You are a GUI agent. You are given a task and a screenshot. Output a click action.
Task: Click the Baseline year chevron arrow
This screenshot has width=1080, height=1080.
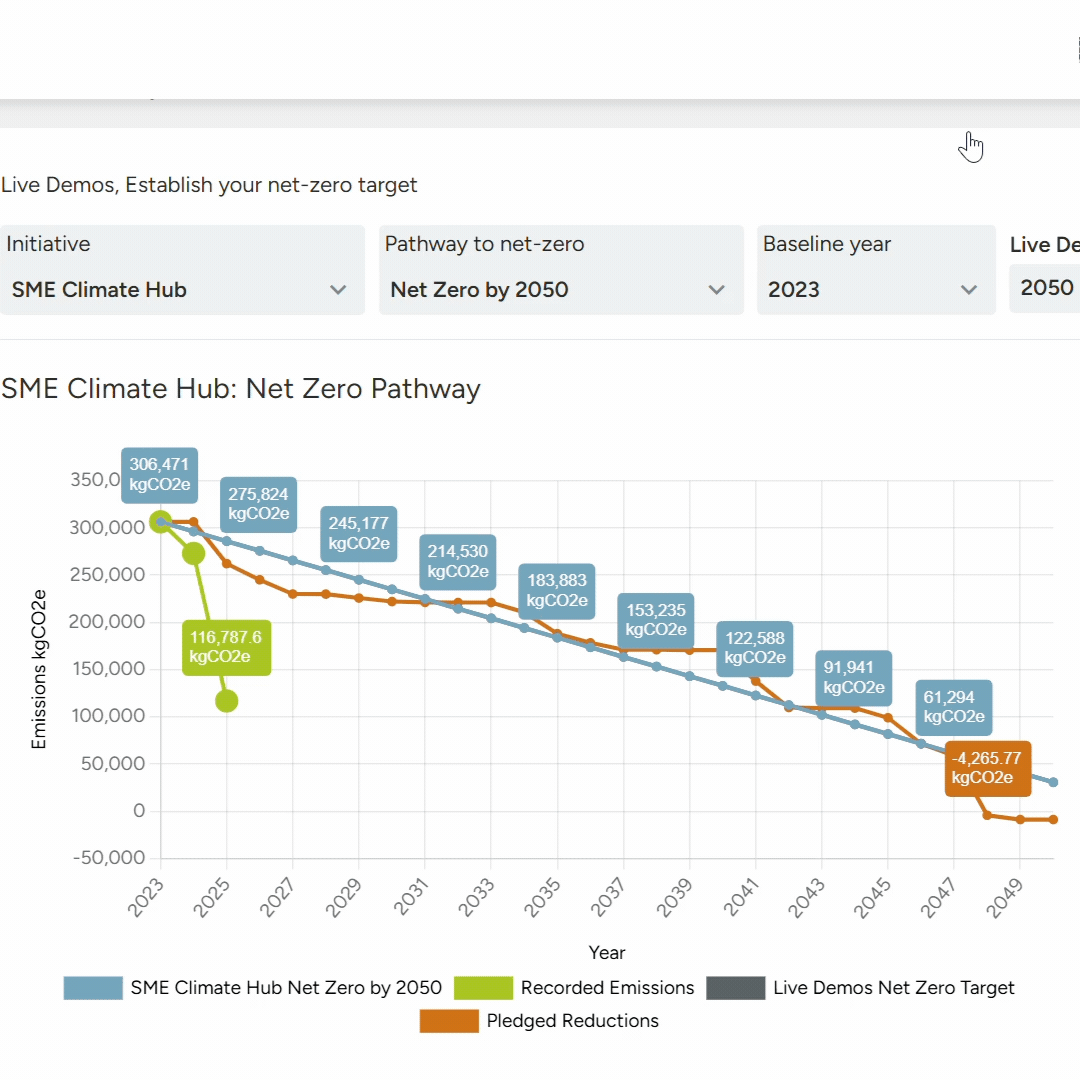point(969,290)
